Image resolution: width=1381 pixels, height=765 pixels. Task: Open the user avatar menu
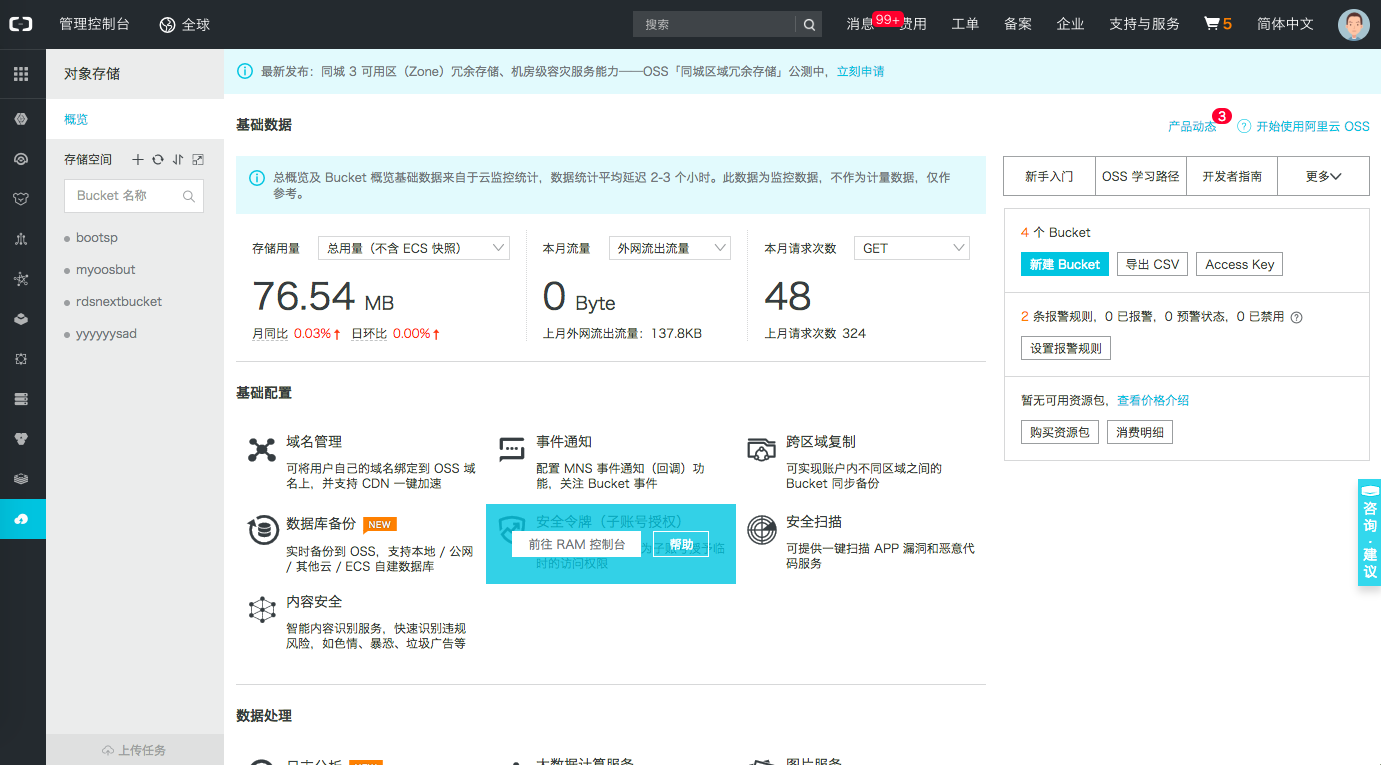click(x=1354, y=24)
